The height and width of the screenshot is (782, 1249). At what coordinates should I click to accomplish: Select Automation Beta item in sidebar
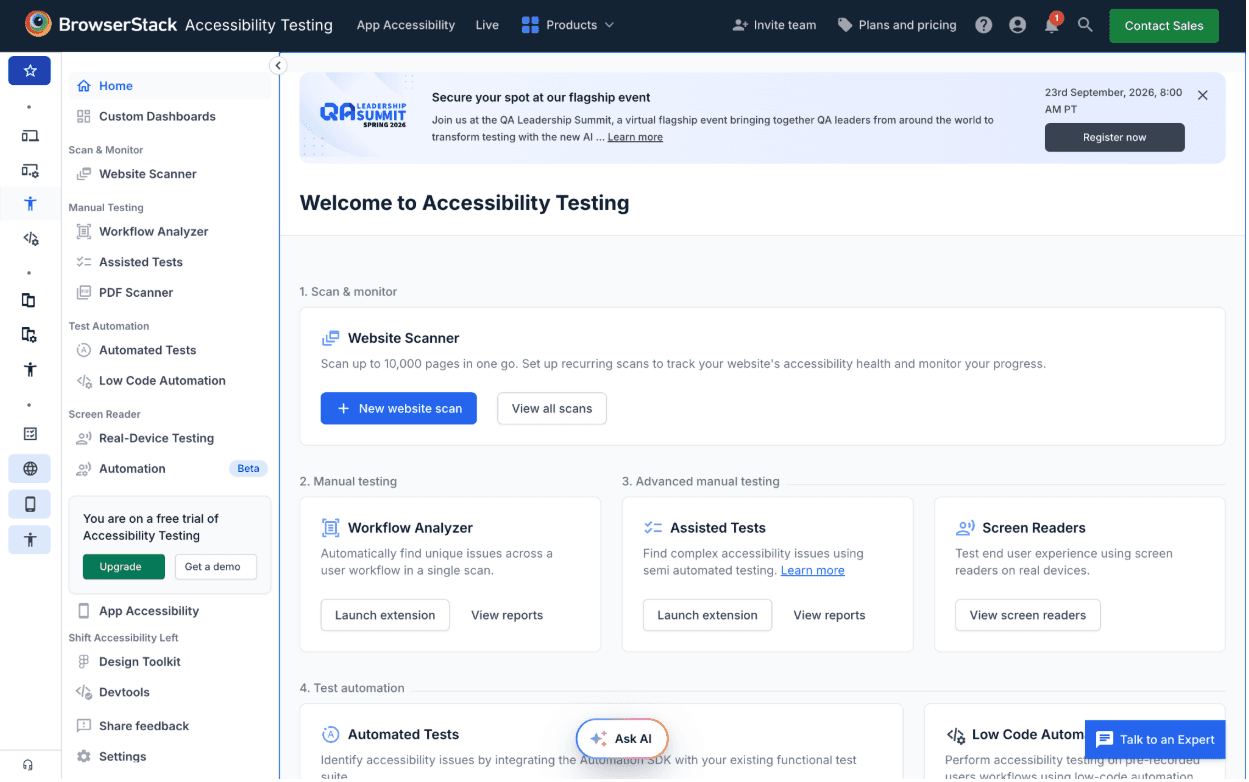click(x=169, y=470)
